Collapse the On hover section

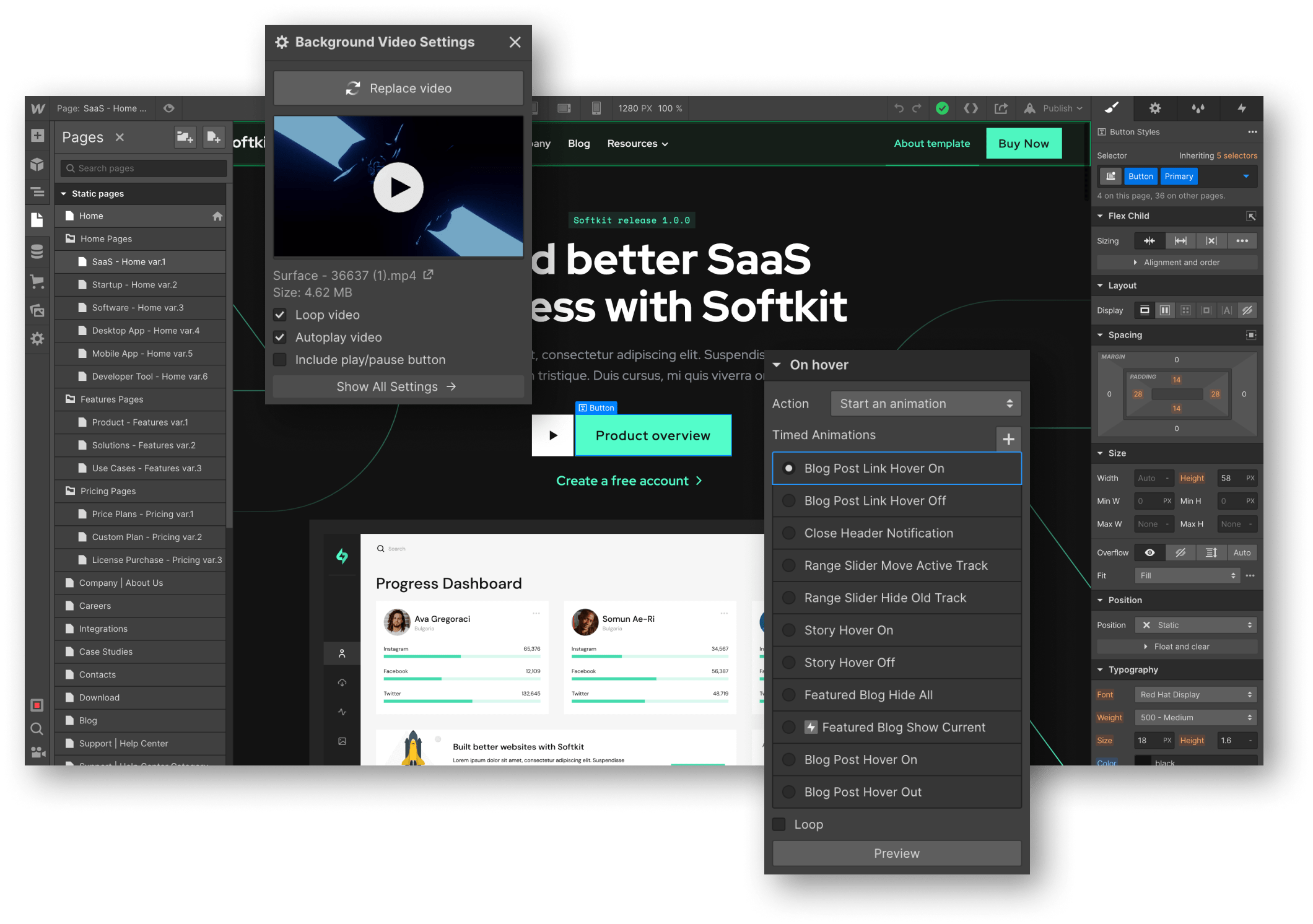777,365
